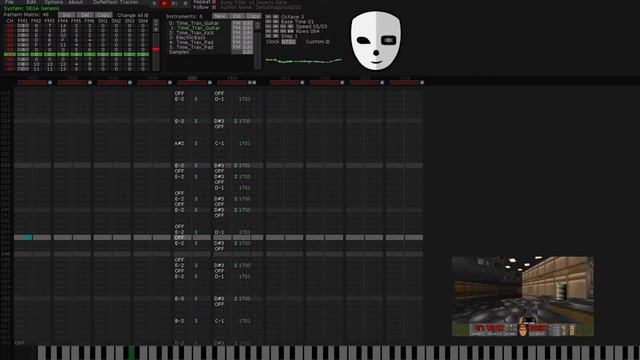
Task: Click the green oscilloscope waveform display
Action: point(304,61)
